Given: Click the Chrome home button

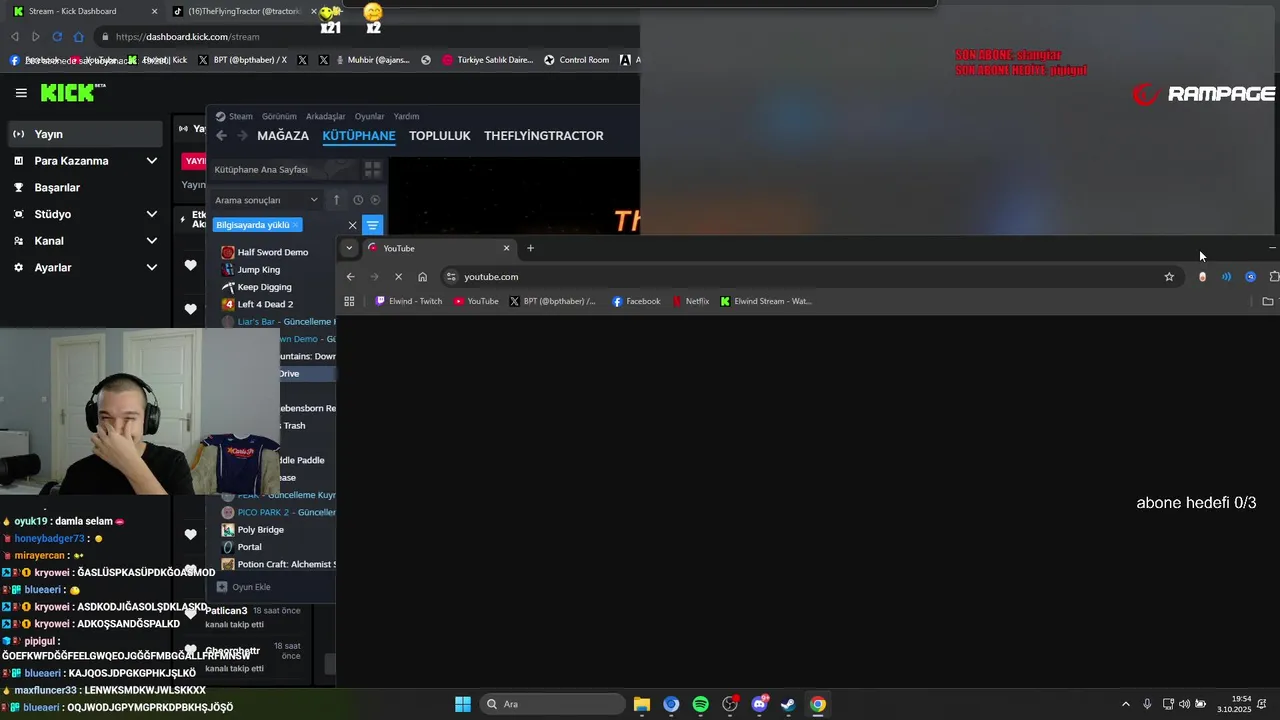Looking at the screenshot, I should [423, 277].
